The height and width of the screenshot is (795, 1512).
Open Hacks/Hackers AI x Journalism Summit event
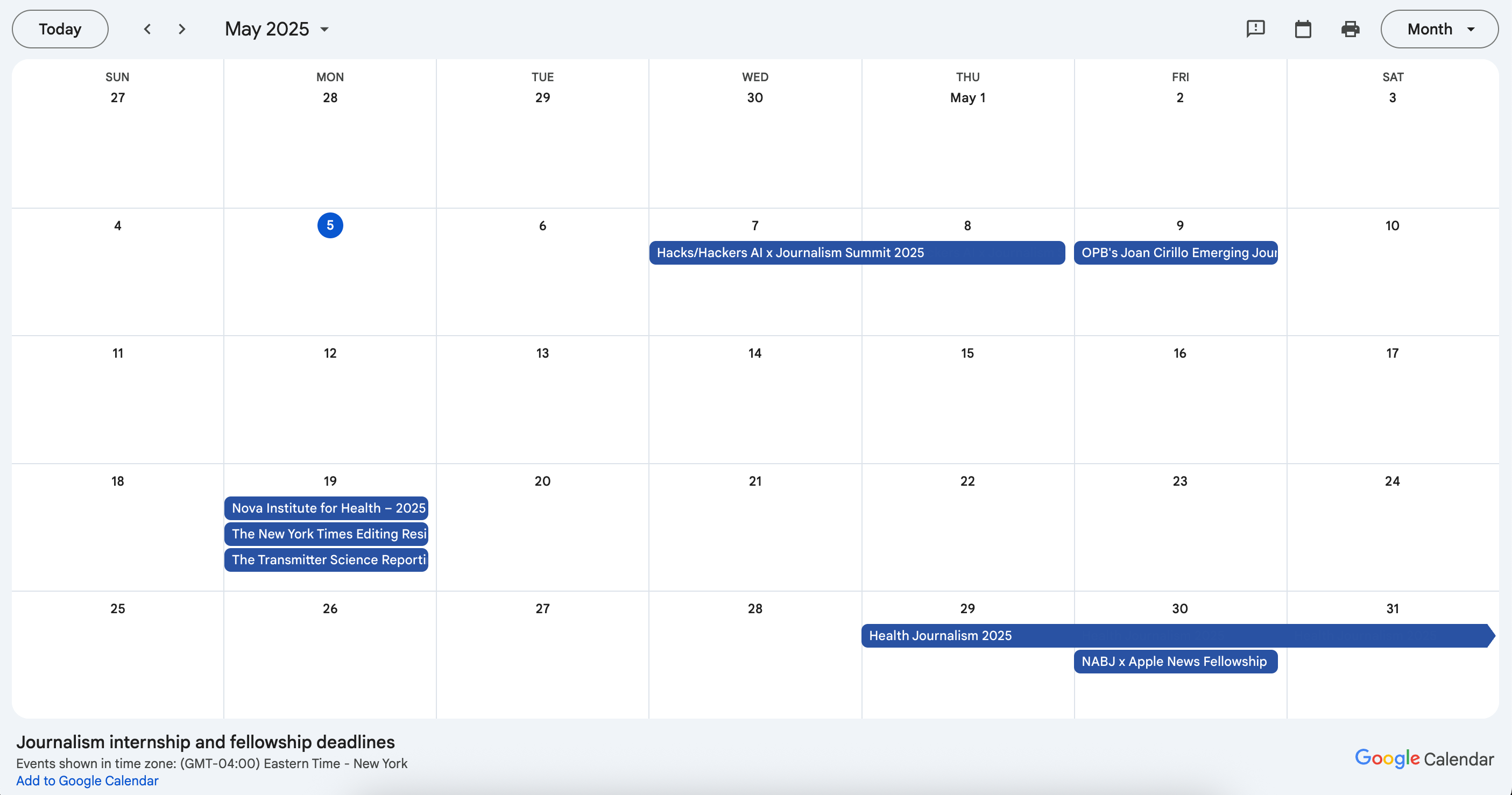(x=857, y=252)
